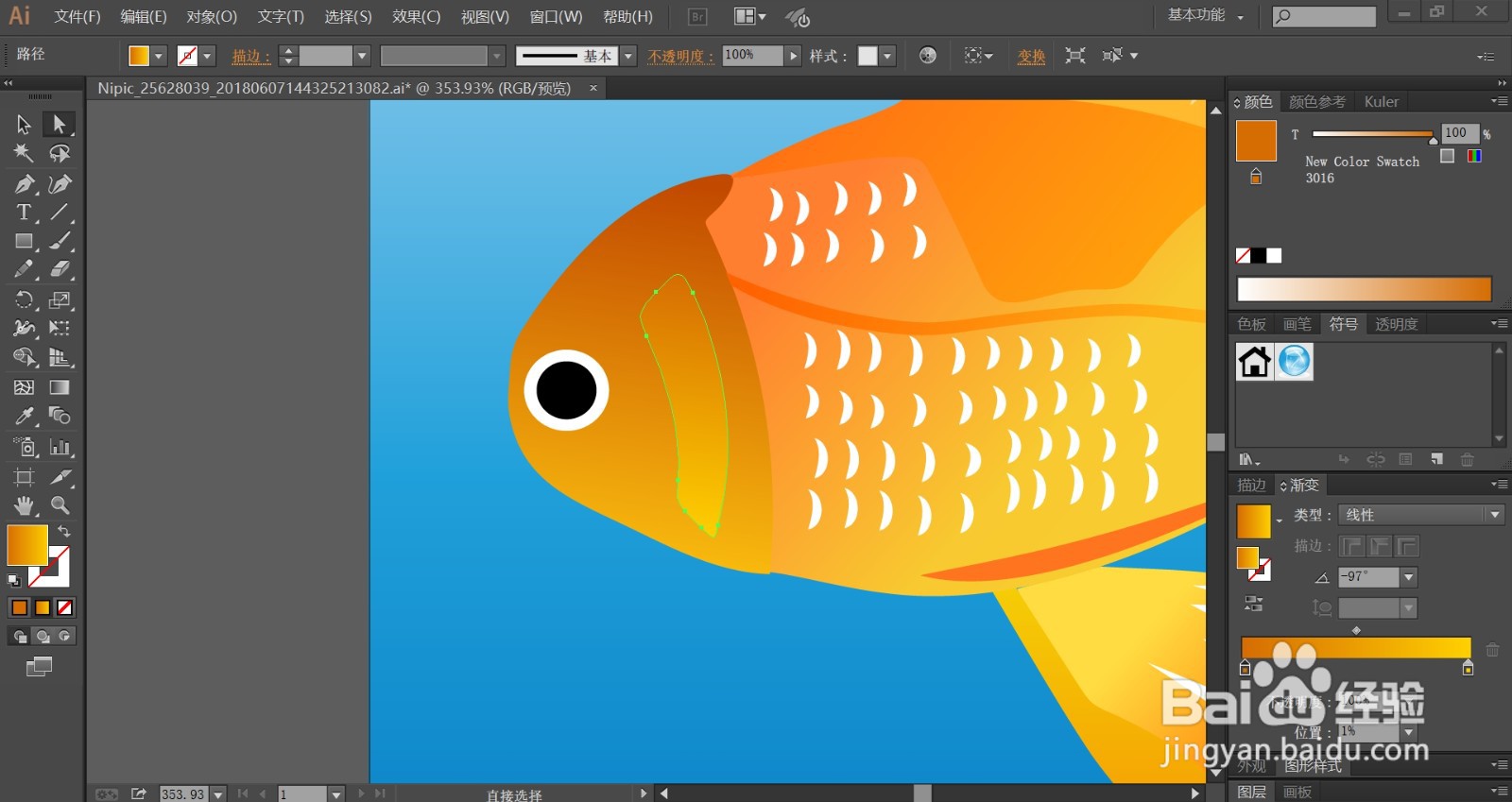The image size is (1512, 802).
Task: Select the right gradient stop on gradient bar
Action: 1468,668
